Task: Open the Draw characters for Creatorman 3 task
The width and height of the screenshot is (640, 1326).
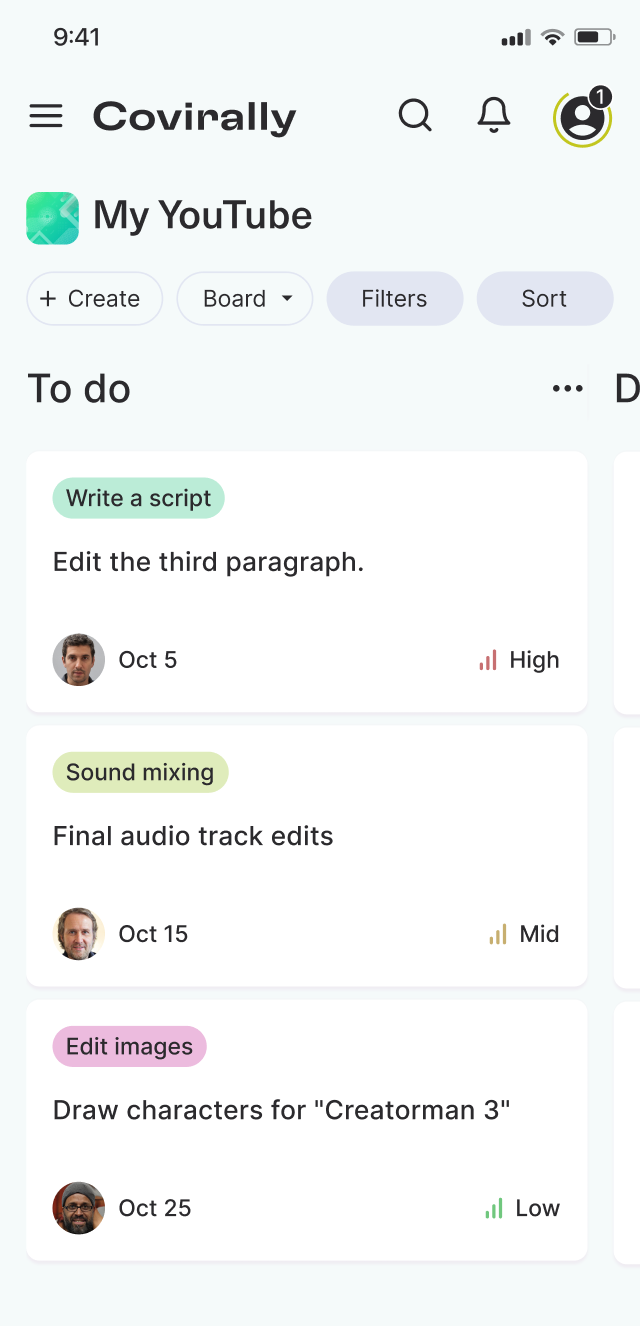Action: point(307,1131)
